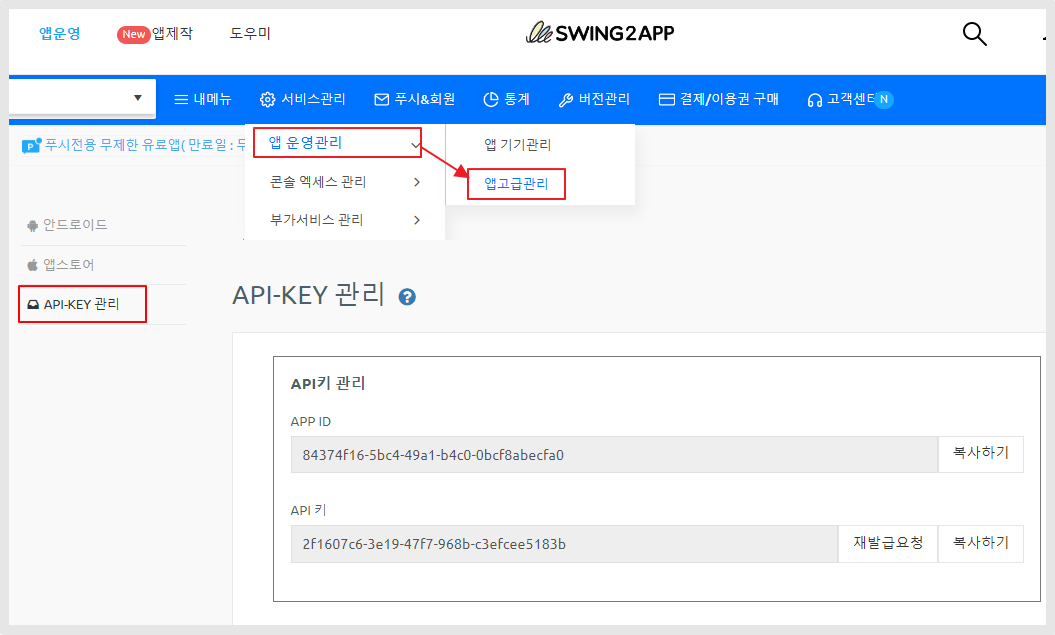1055x635 pixels.
Task: Open API-KEY 관리 in the sidebar
Action: pyautogui.click(x=81, y=305)
